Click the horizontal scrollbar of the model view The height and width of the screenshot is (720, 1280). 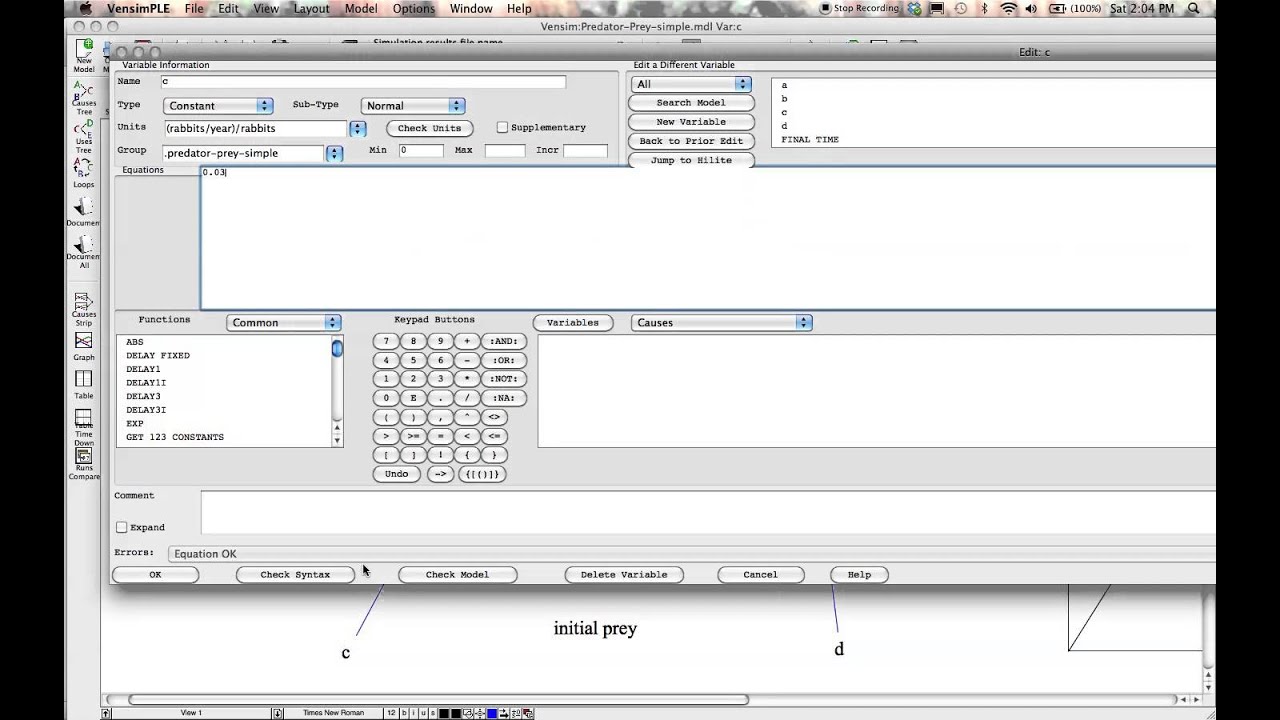[x=438, y=700]
